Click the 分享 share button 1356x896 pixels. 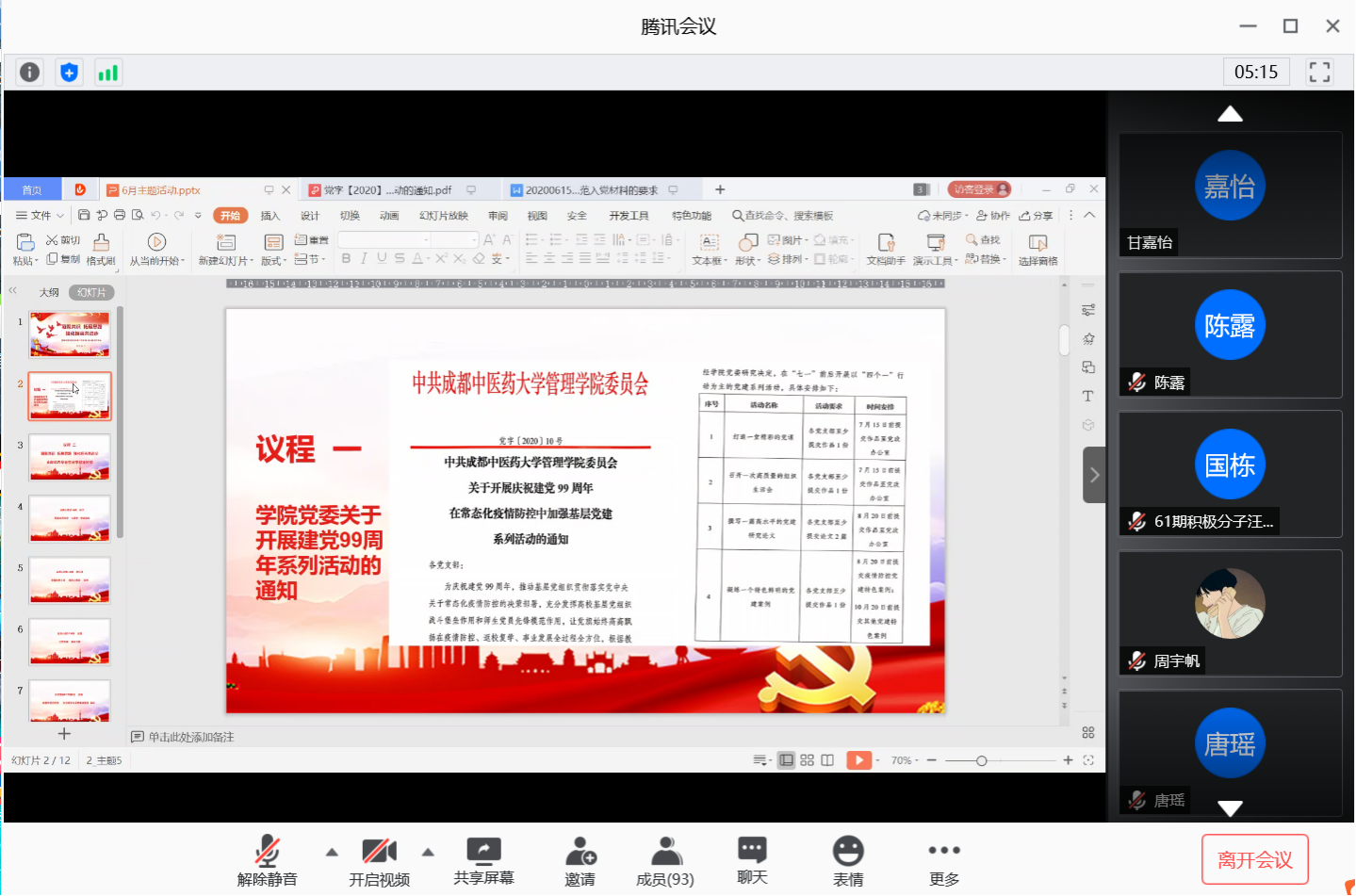1036,216
